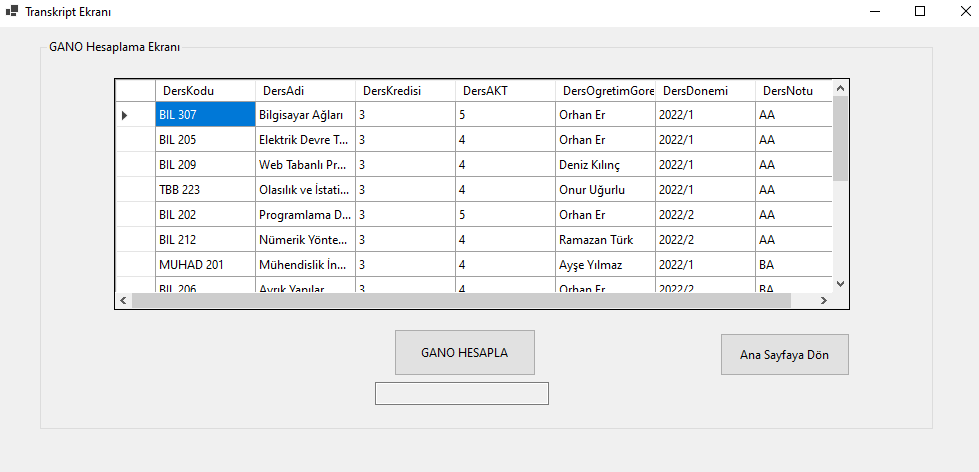
Task: Select the TBB 223 cell
Action: tap(205, 189)
